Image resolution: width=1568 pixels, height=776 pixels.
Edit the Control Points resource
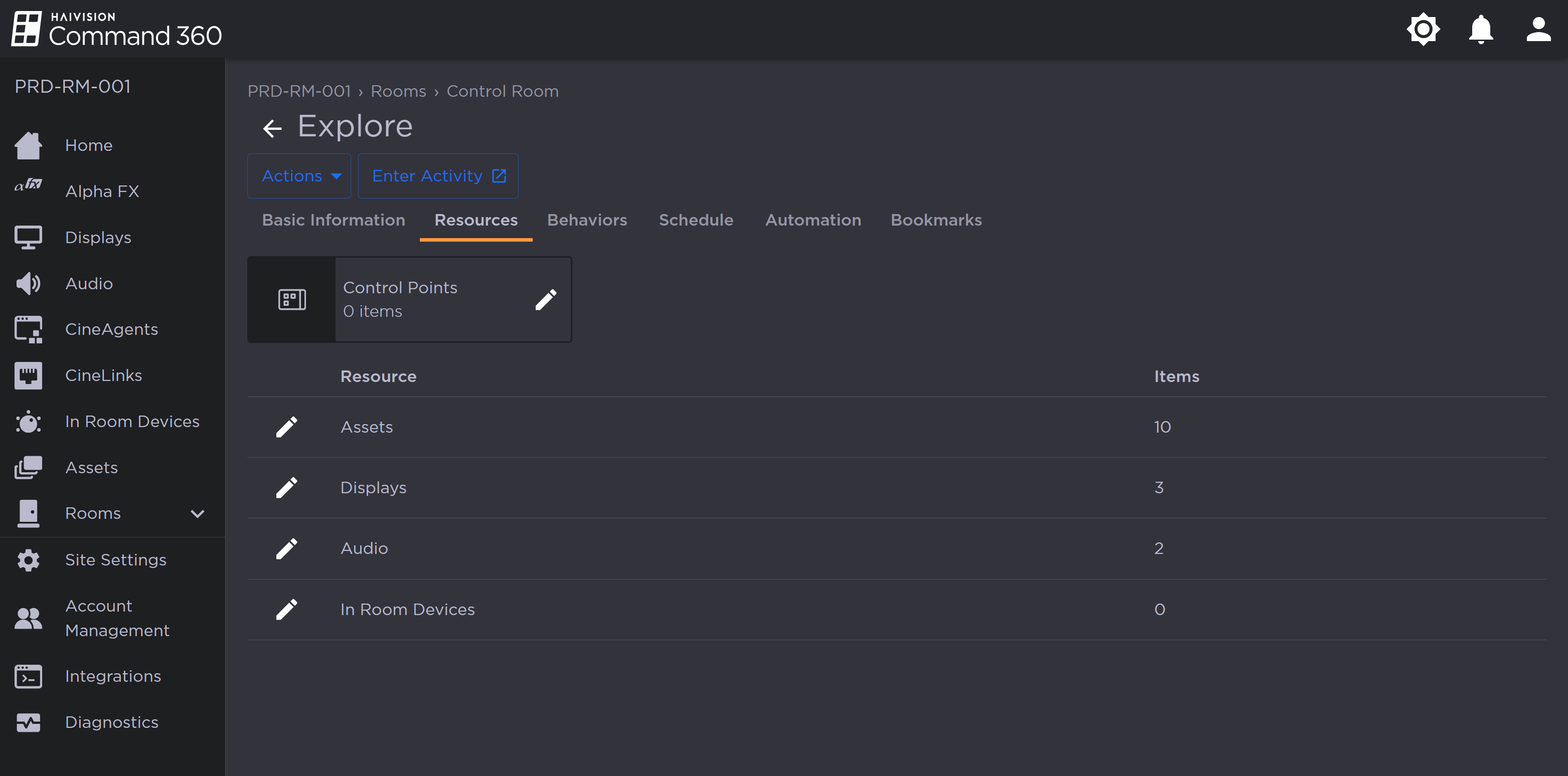coord(546,299)
